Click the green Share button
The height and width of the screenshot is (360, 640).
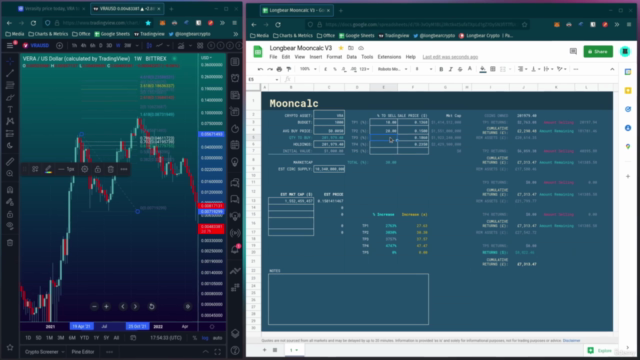(598, 51)
